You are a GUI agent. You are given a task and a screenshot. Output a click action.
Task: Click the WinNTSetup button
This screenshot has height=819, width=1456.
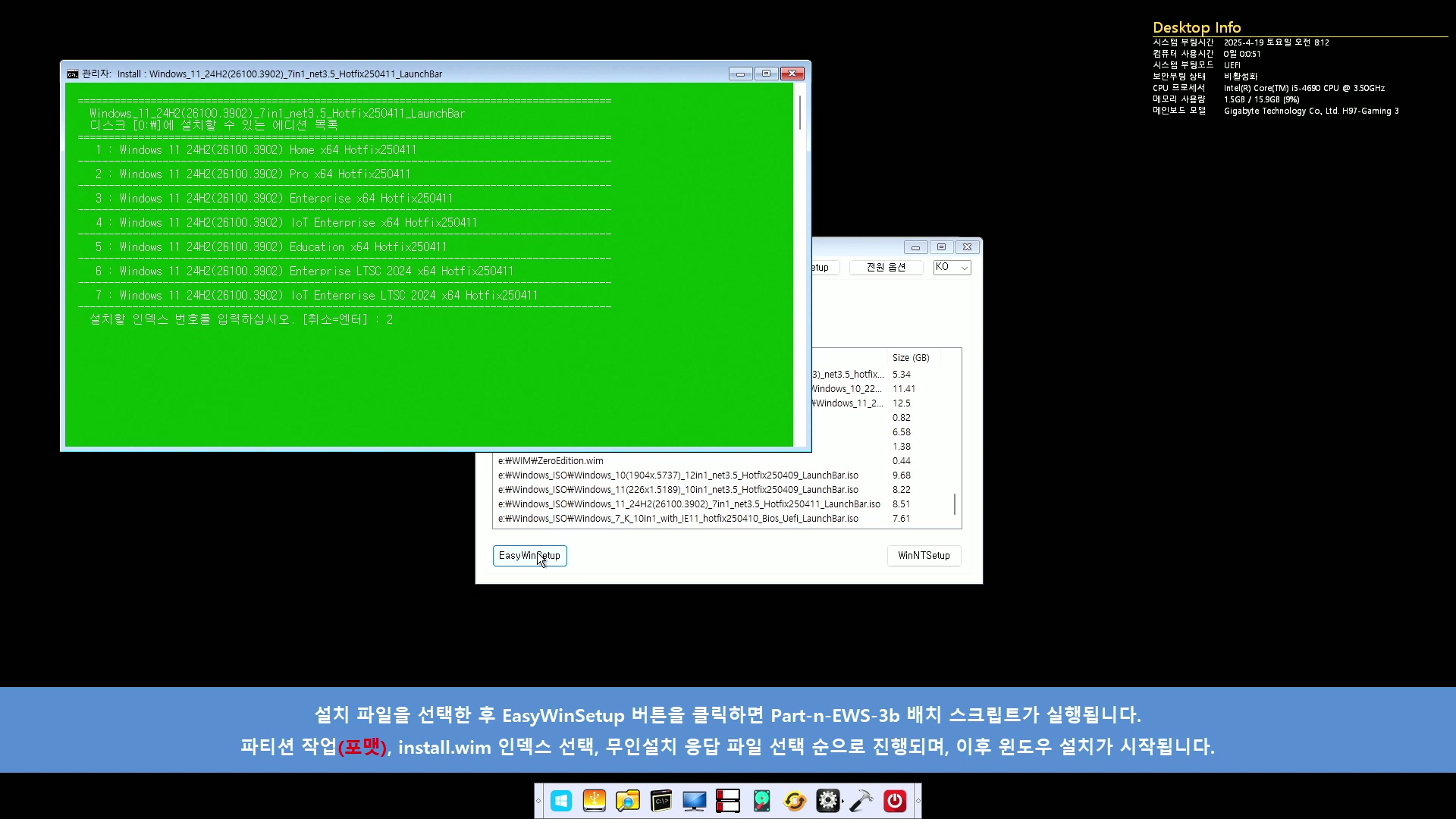pyautogui.click(x=924, y=556)
